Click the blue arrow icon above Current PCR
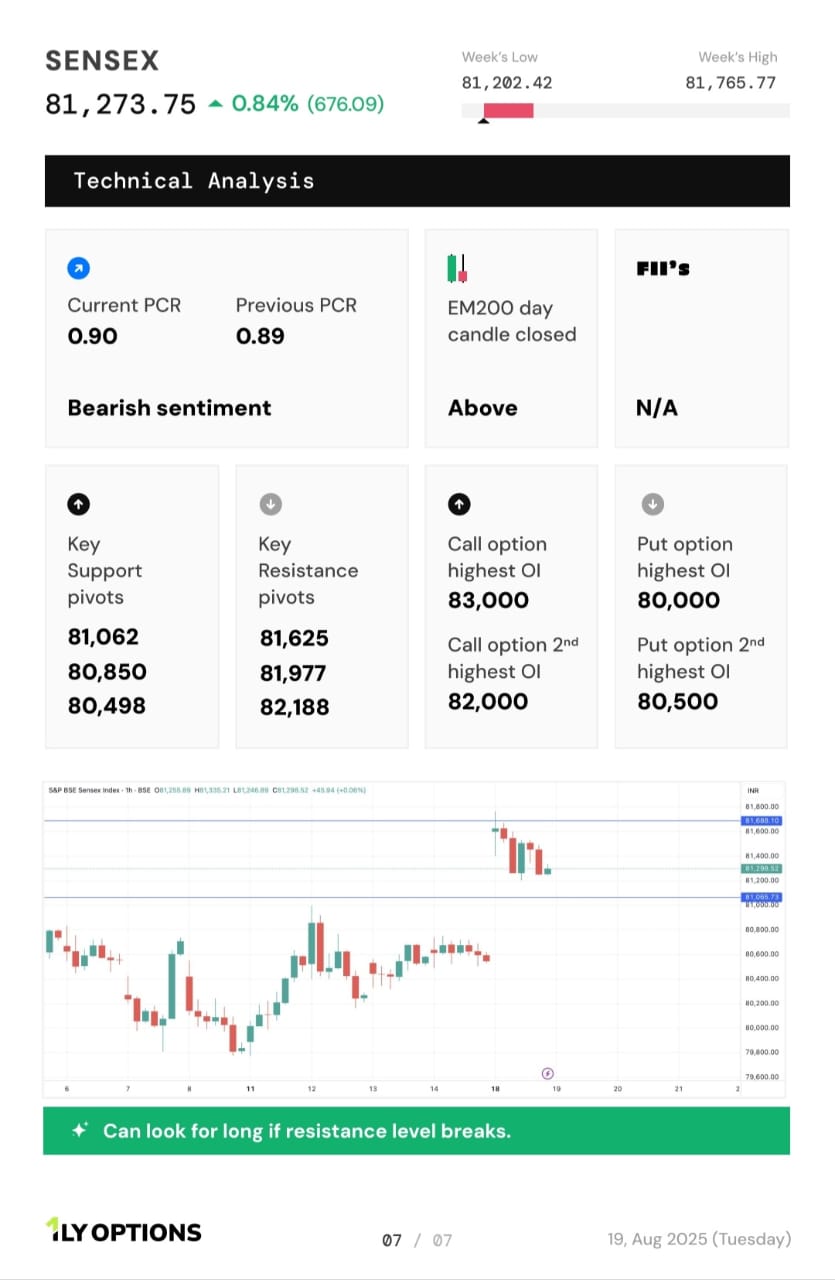The width and height of the screenshot is (835, 1280). click(x=78, y=268)
